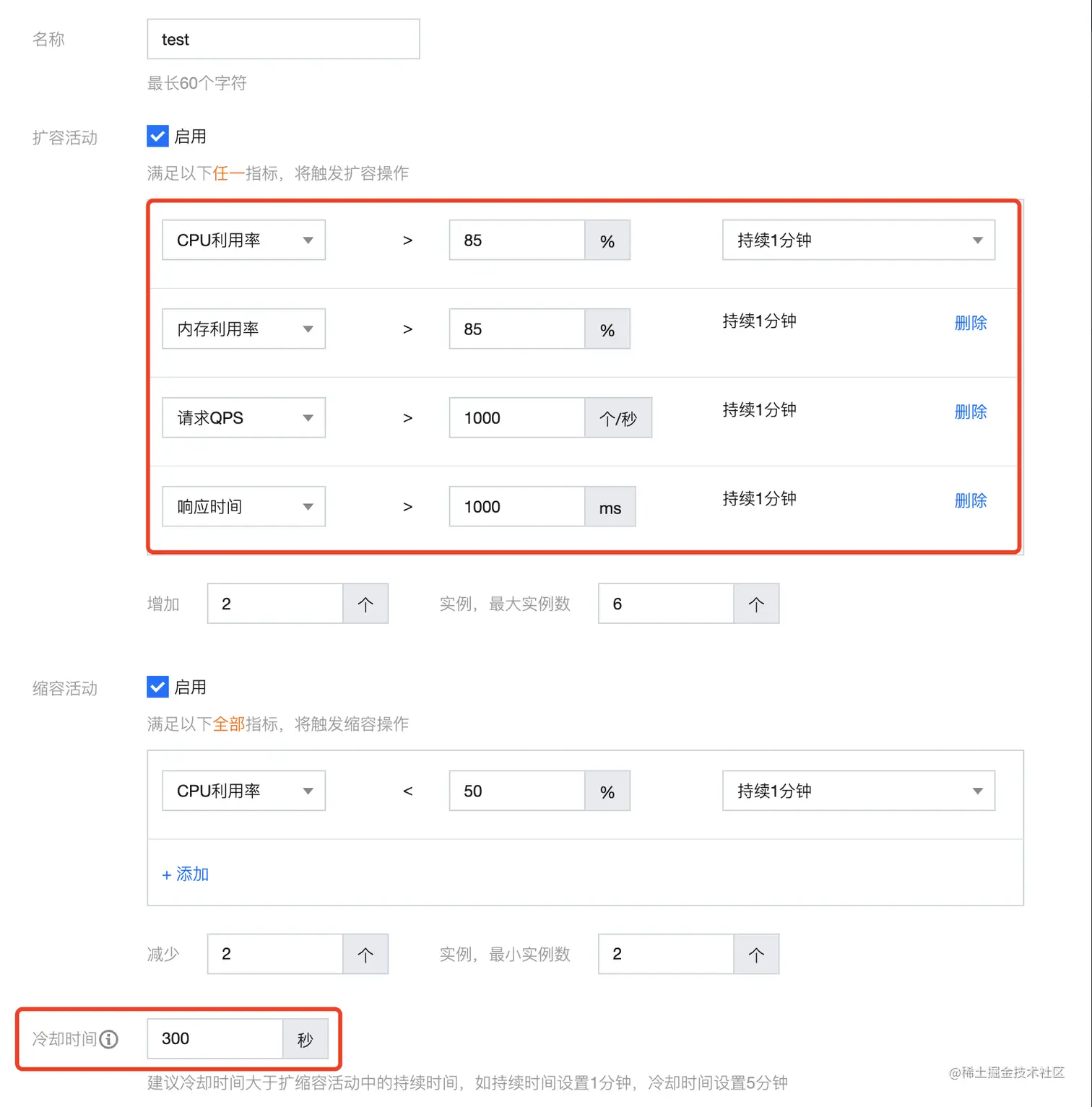The image size is (1092, 1107).
Task: Click the 个 unit addon beside 减少 field
Action: click(365, 954)
